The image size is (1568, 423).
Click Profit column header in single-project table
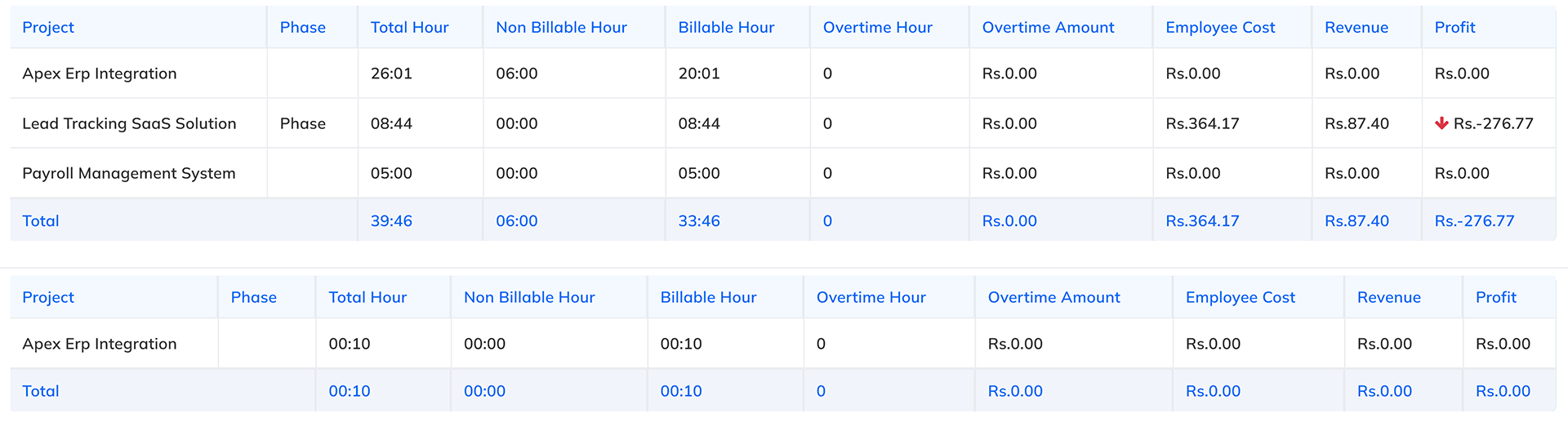click(x=1495, y=297)
